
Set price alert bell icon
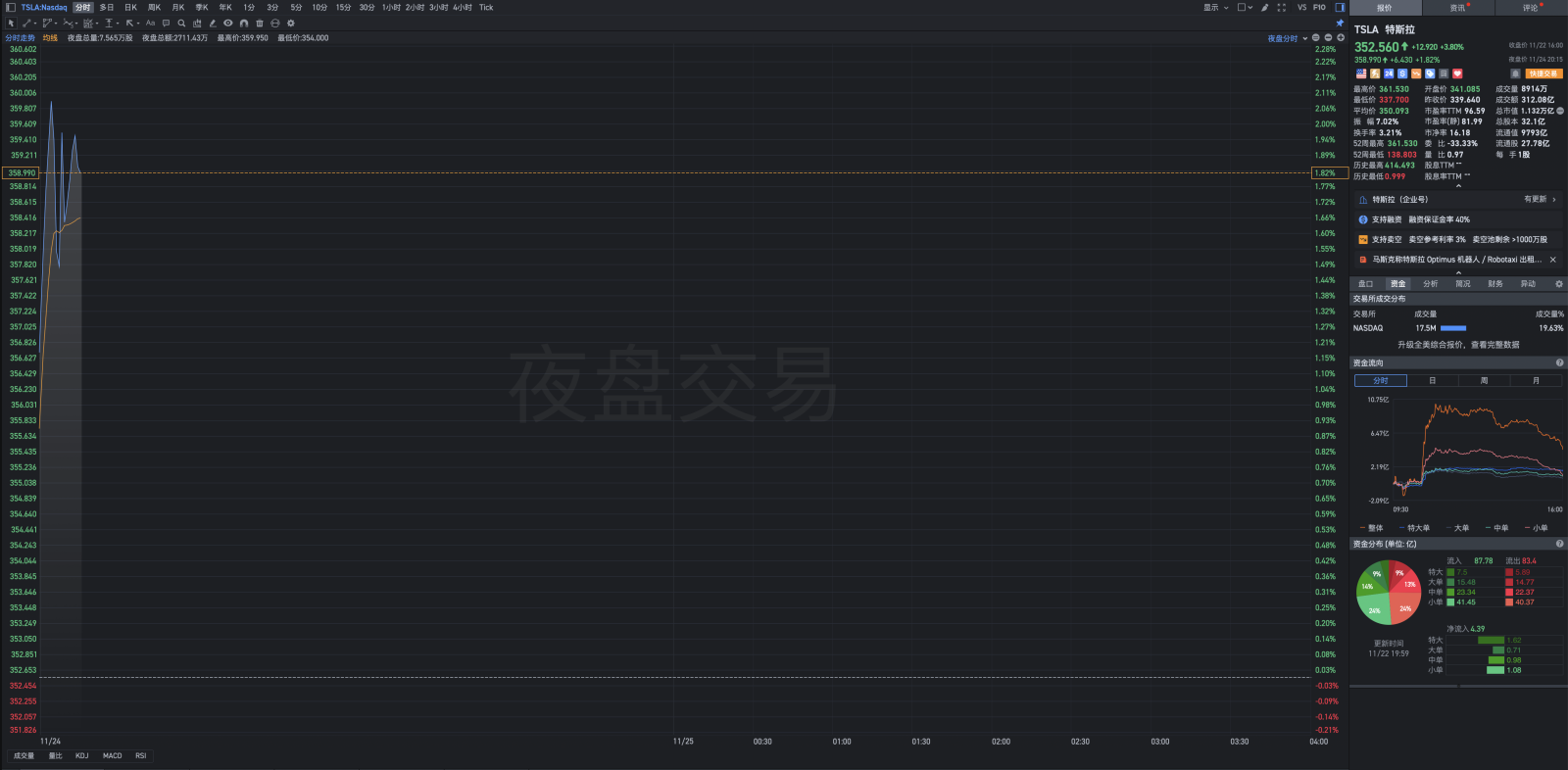1516,73
